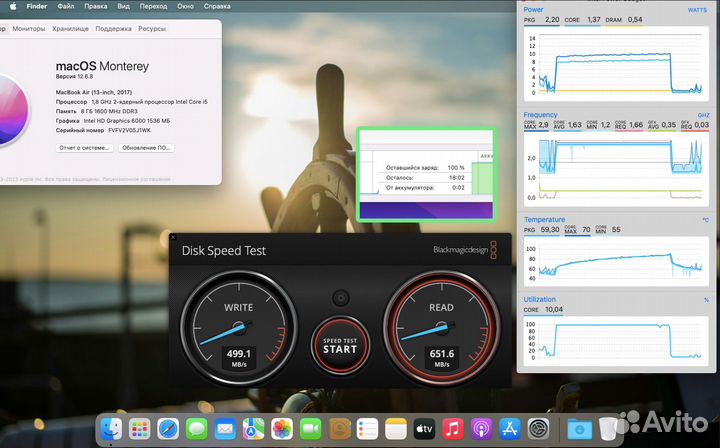720x448 pixels.
Task: Open Disk Speed Test settings gear
Action: [341, 298]
